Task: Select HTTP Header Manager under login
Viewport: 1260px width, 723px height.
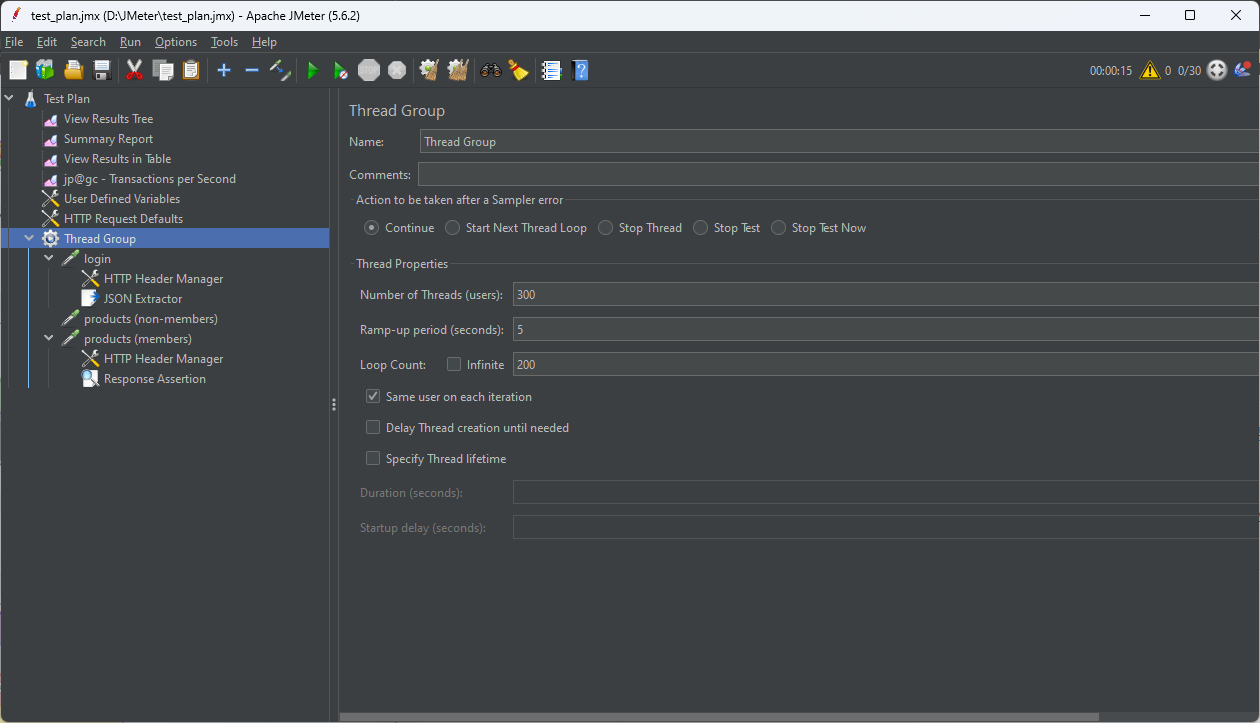Action: [x=163, y=279]
